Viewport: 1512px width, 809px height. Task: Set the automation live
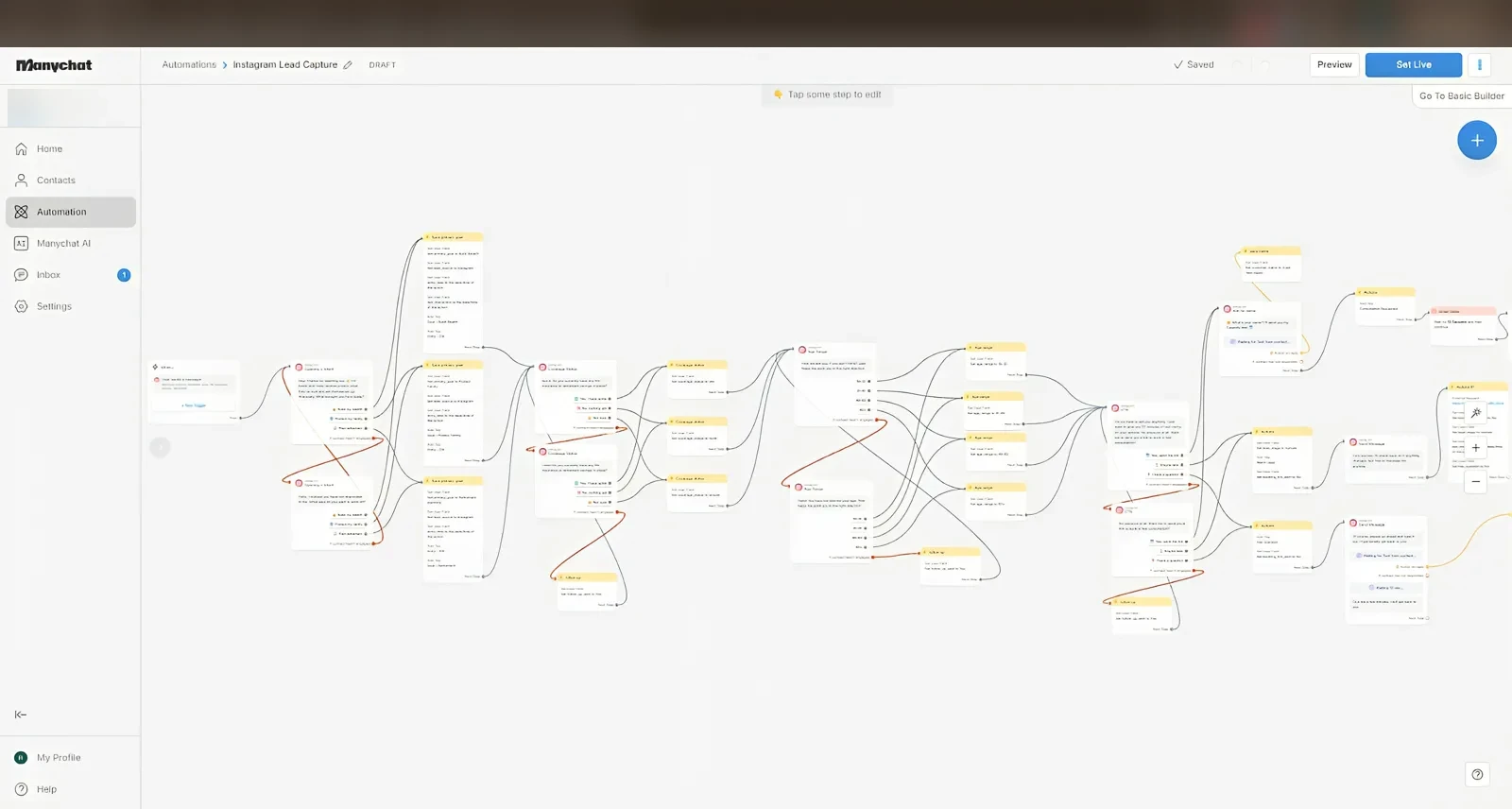(1414, 65)
